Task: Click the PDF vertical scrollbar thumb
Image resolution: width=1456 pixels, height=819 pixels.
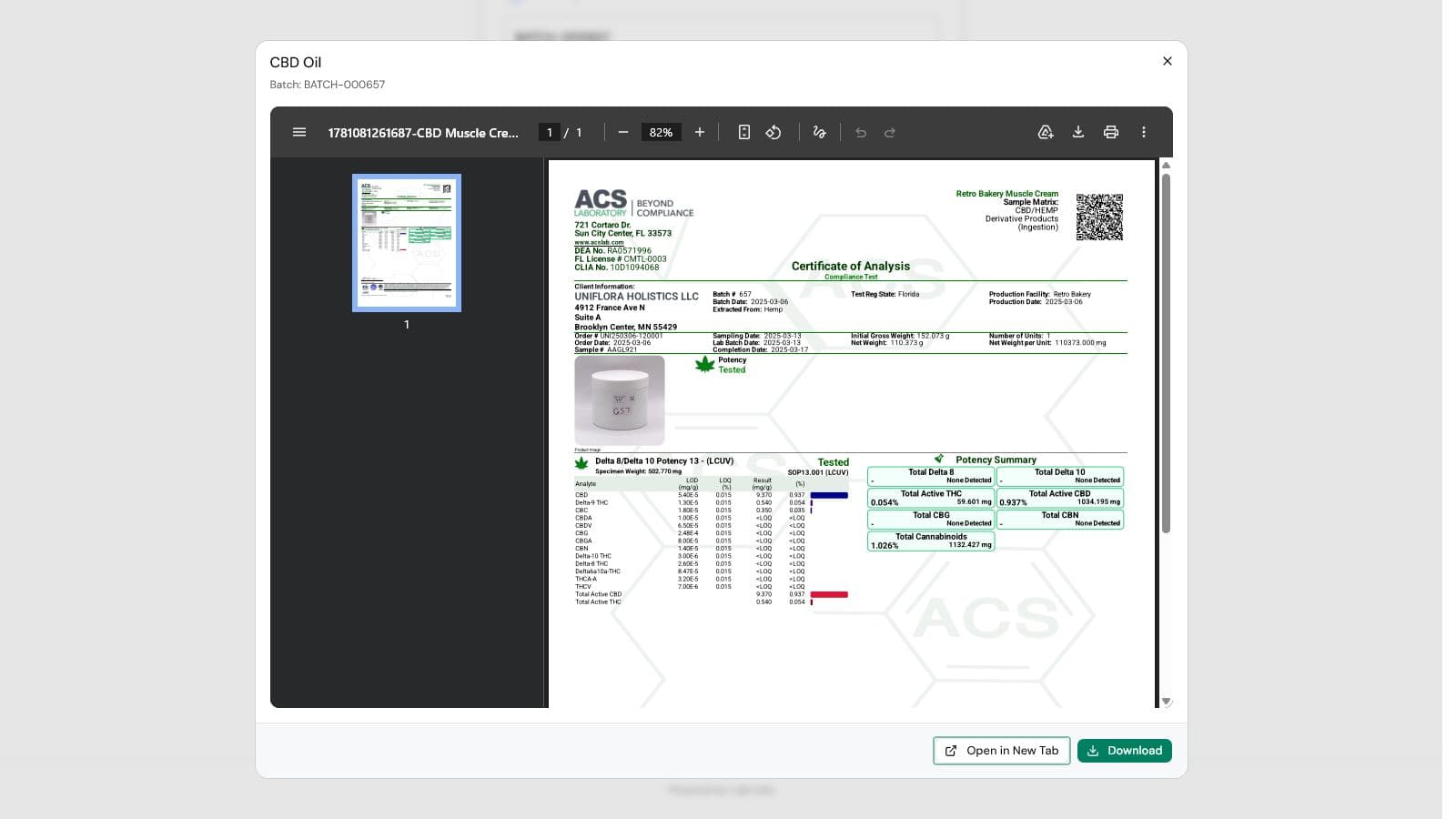Action: click(x=1166, y=352)
